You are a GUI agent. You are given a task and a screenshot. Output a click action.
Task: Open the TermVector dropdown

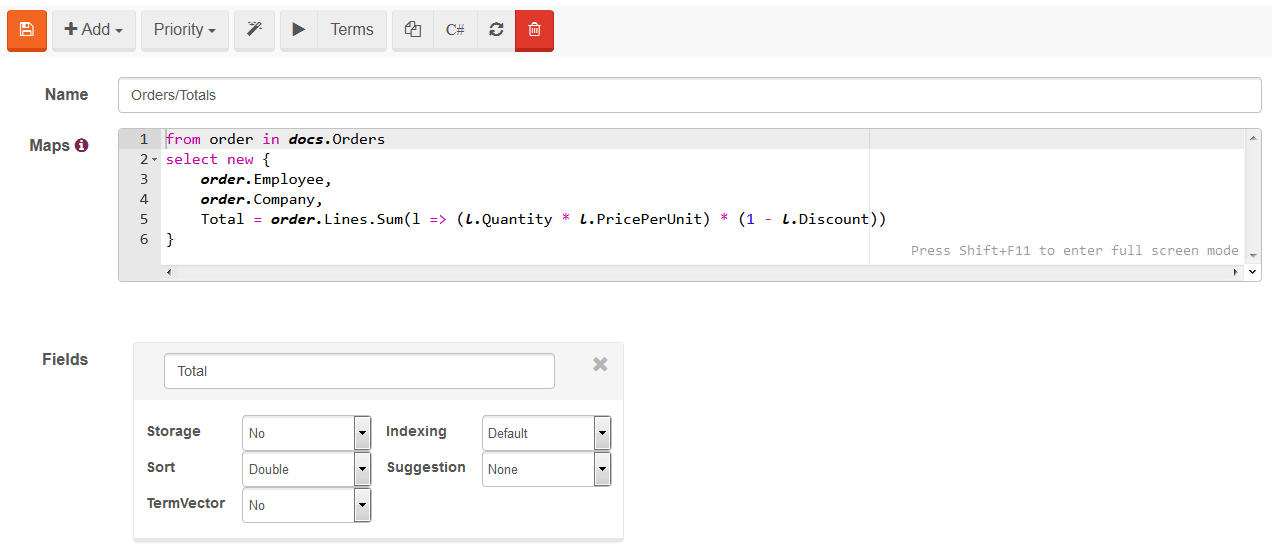click(x=306, y=505)
